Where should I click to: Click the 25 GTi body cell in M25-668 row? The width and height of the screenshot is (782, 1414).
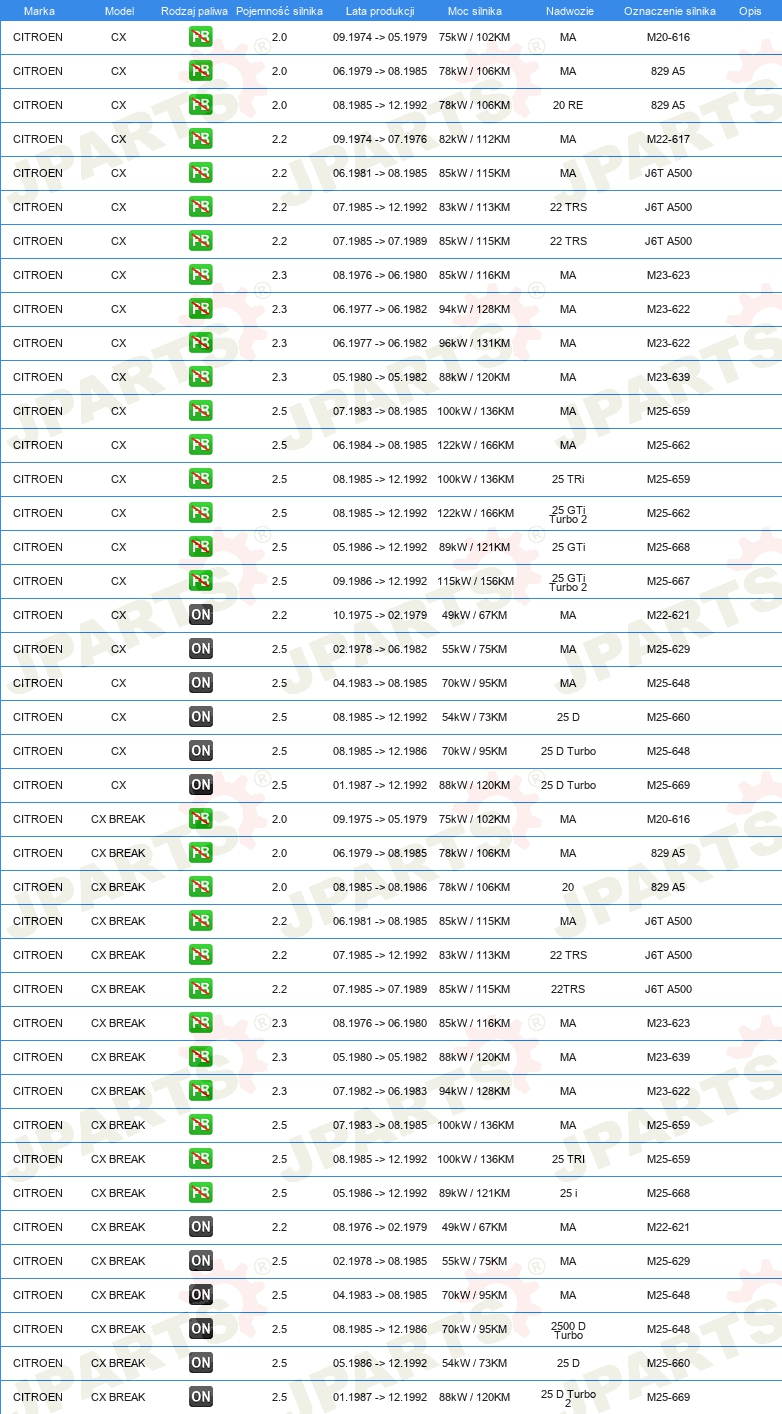pos(568,547)
